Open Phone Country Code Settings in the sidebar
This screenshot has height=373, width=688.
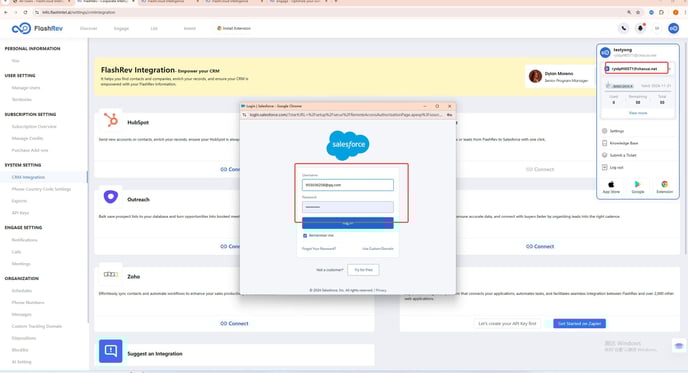[41, 189]
